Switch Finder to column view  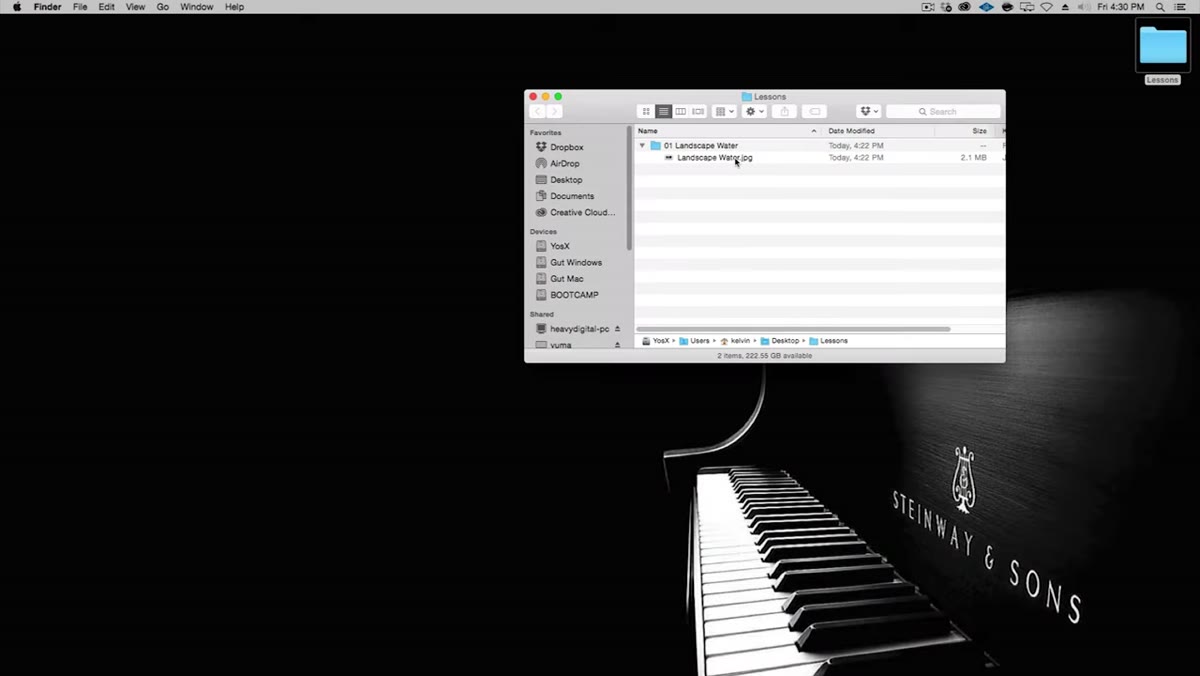[x=680, y=111]
